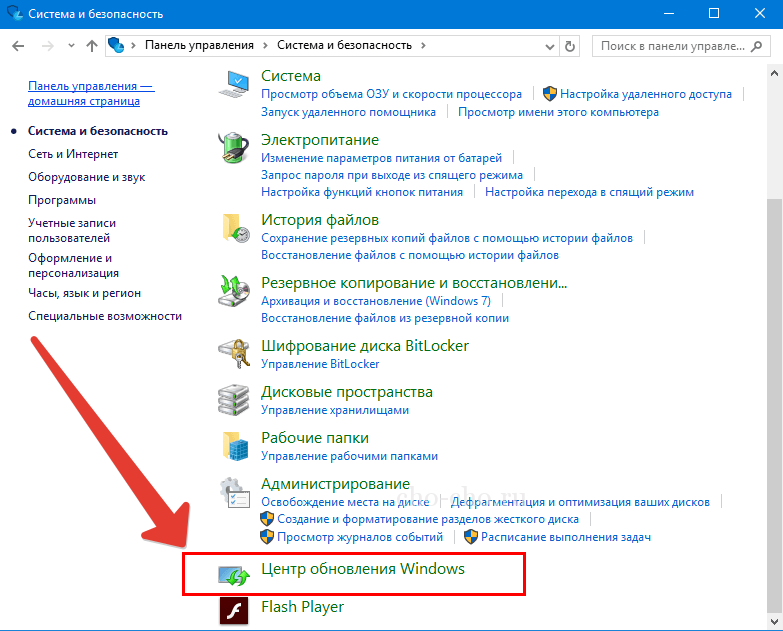Open the Электропитание battery icon
Screen dimensions: 783x631
233,148
